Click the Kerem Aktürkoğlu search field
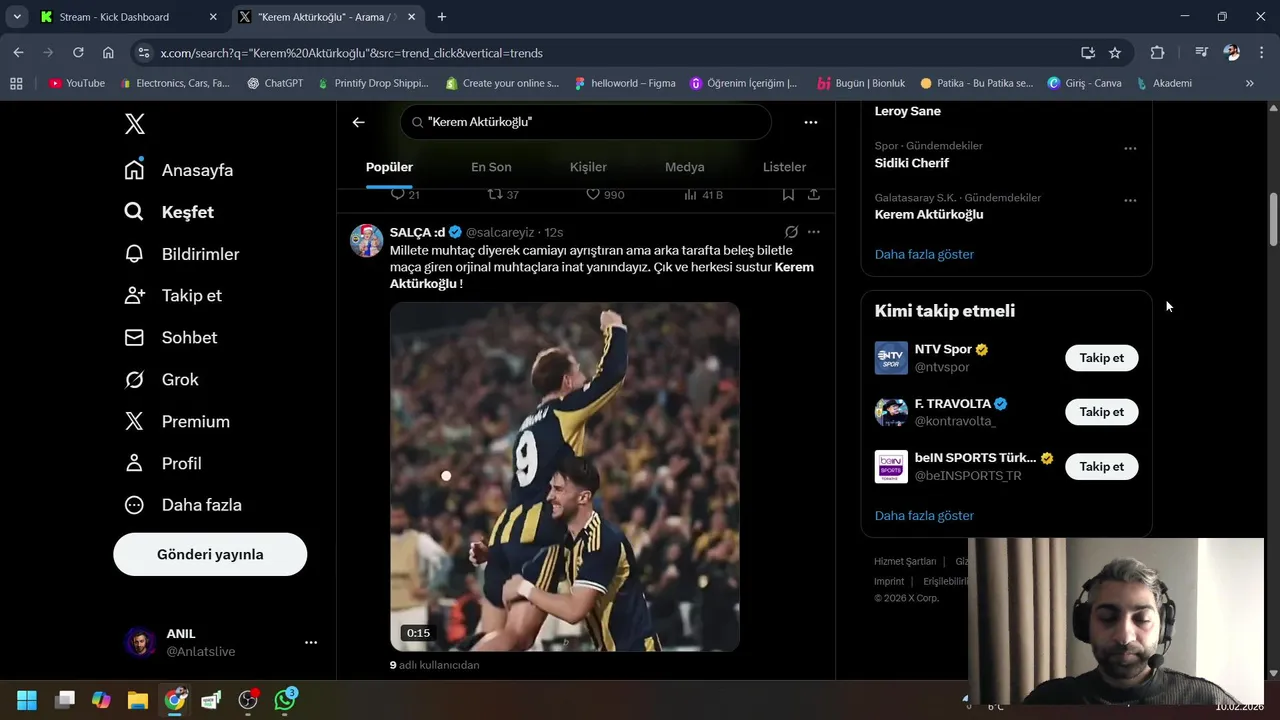Screen dimensions: 1280x720 [x=586, y=122]
